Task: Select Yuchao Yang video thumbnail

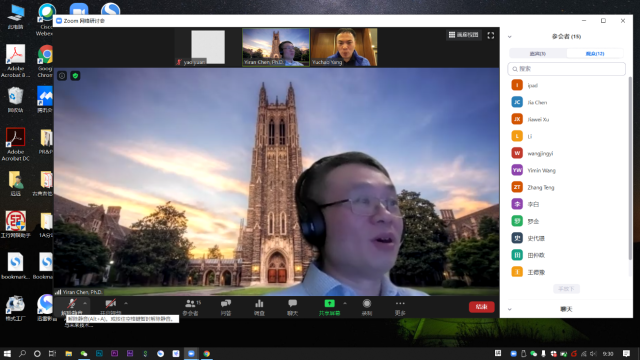Action: click(344, 47)
